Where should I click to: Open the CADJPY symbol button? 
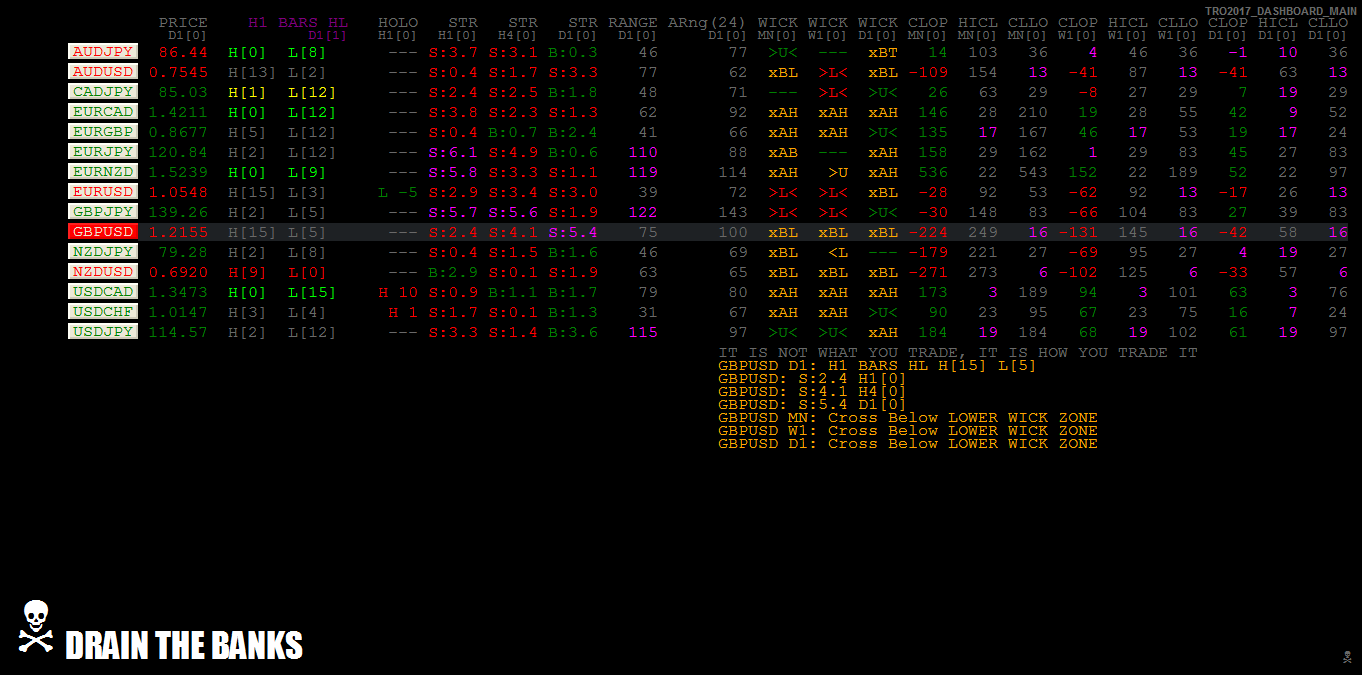click(103, 91)
